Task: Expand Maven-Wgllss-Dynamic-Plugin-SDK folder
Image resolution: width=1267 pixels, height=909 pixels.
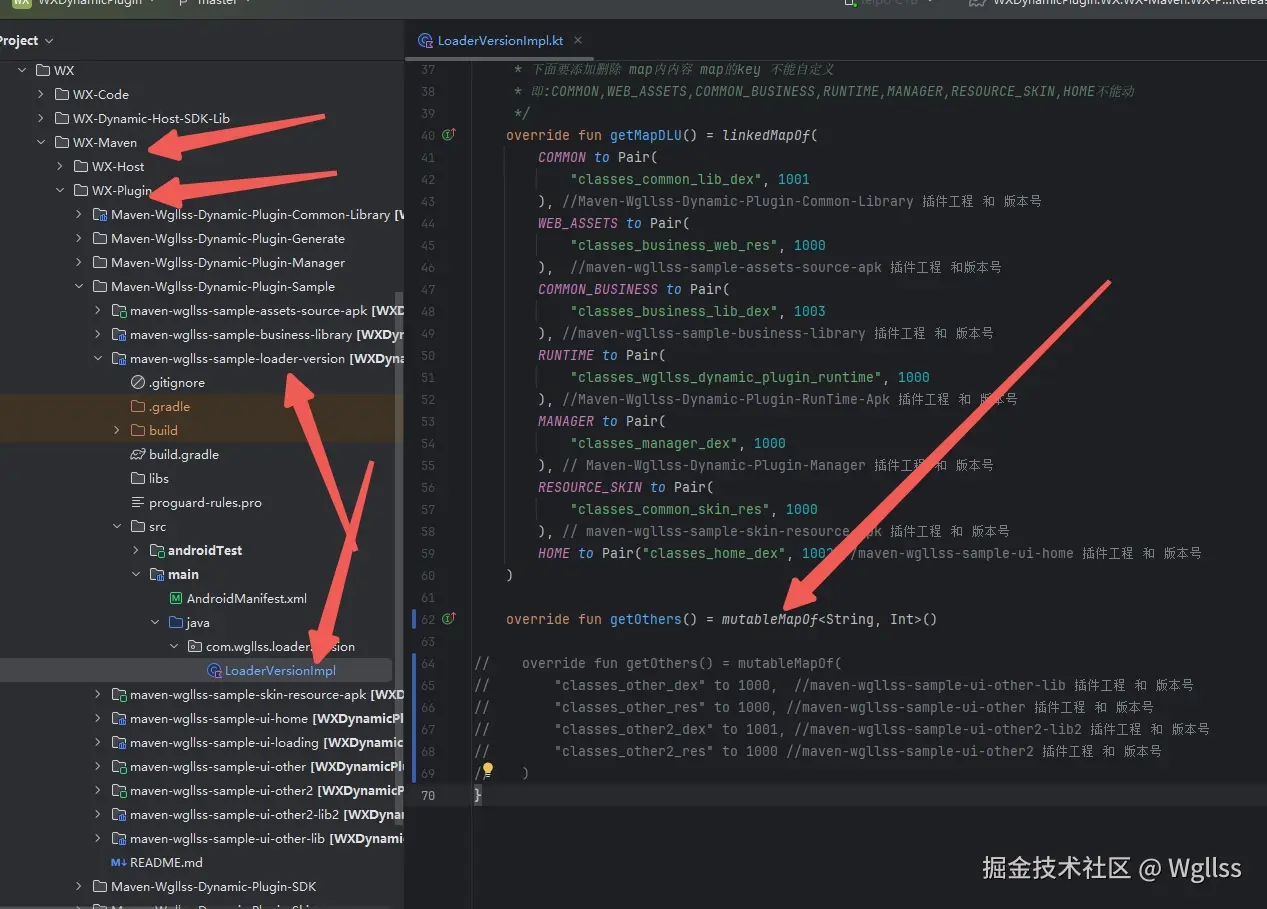Action: (x=79, y=887)
